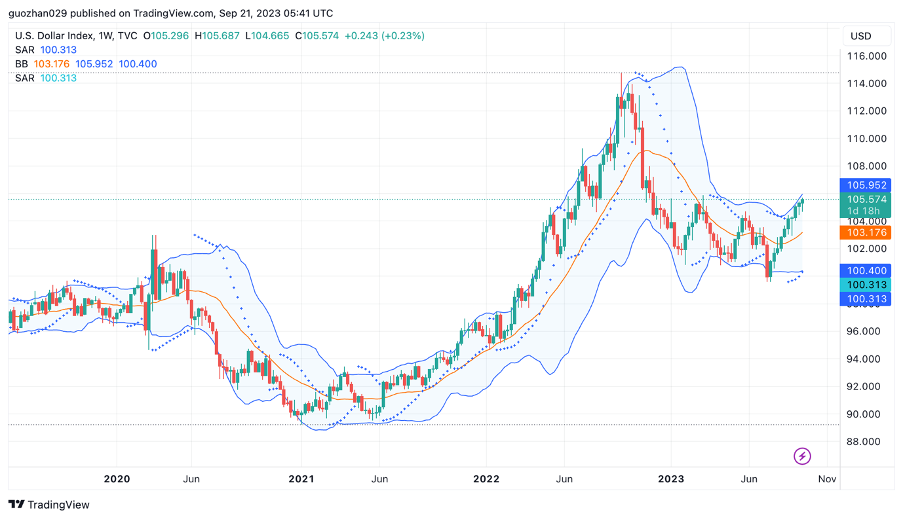Open the USD currency selector
The image size is (904, 520).
(860, 36)
